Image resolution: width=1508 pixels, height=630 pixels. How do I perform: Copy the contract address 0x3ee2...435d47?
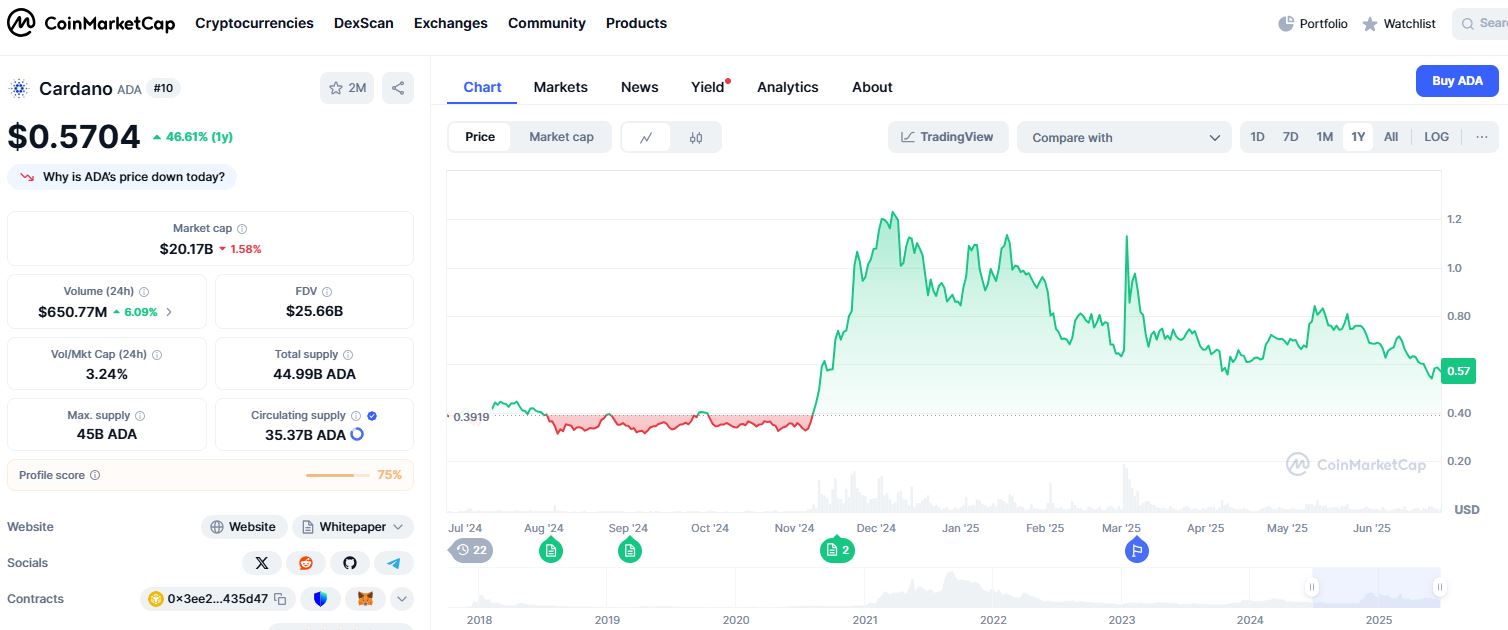point(281,599)
